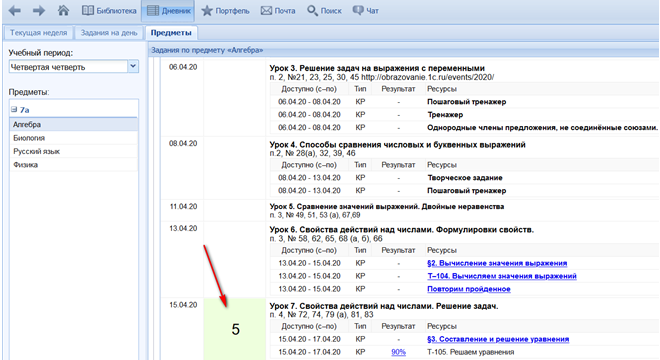The height and width of the screenshot is (360, 660).
Task: Switch to Задания на день tab
Action: pyautogui.click(x=109, y=33)
